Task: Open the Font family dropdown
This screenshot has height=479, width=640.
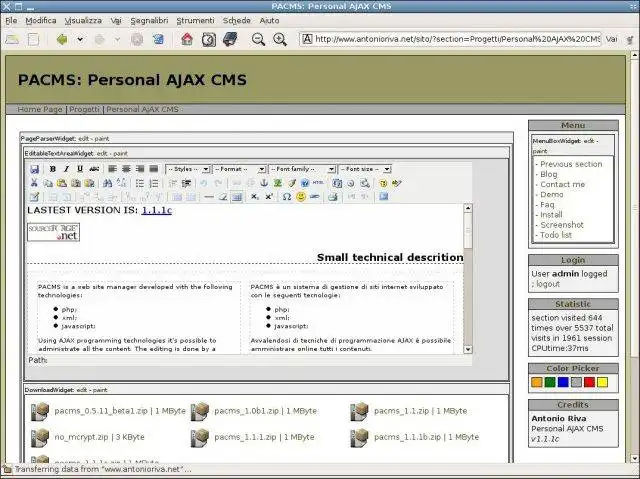Action: point(302,169)
